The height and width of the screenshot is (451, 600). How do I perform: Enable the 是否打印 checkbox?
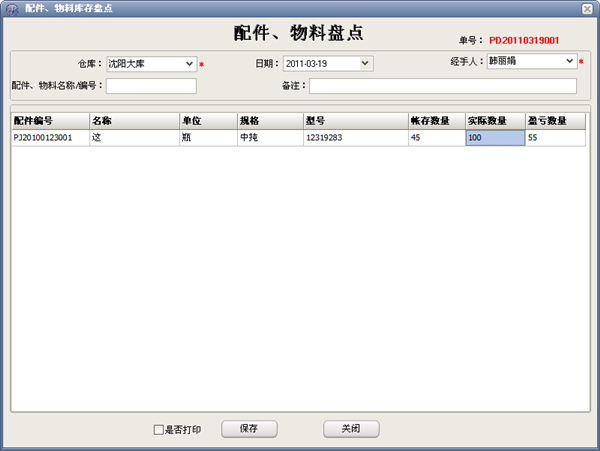[x=158, y=430]
